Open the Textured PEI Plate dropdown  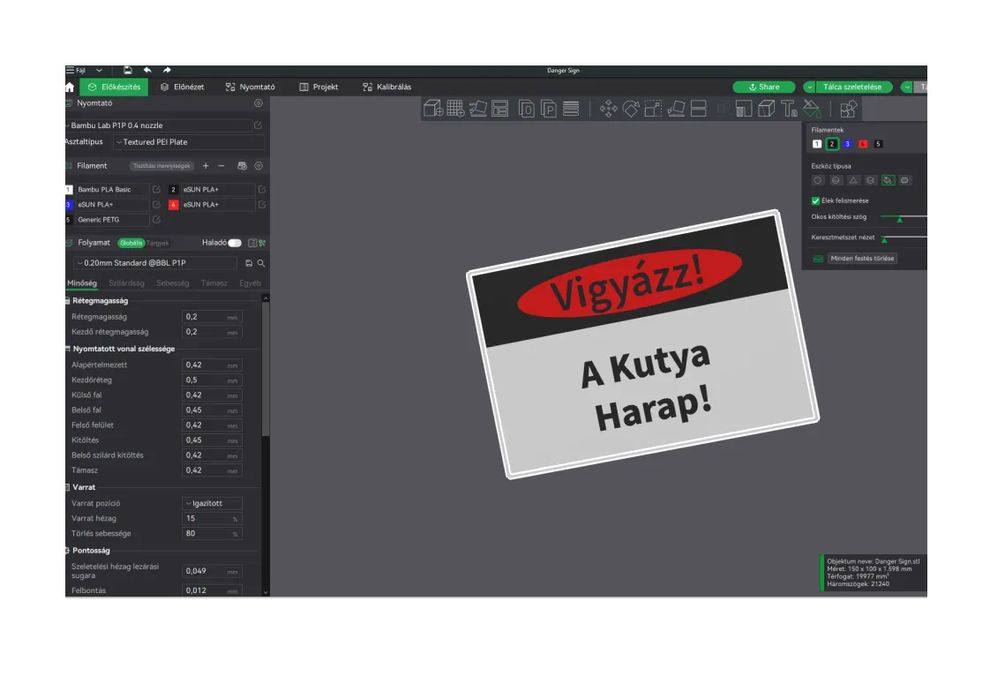click(190, 142)
